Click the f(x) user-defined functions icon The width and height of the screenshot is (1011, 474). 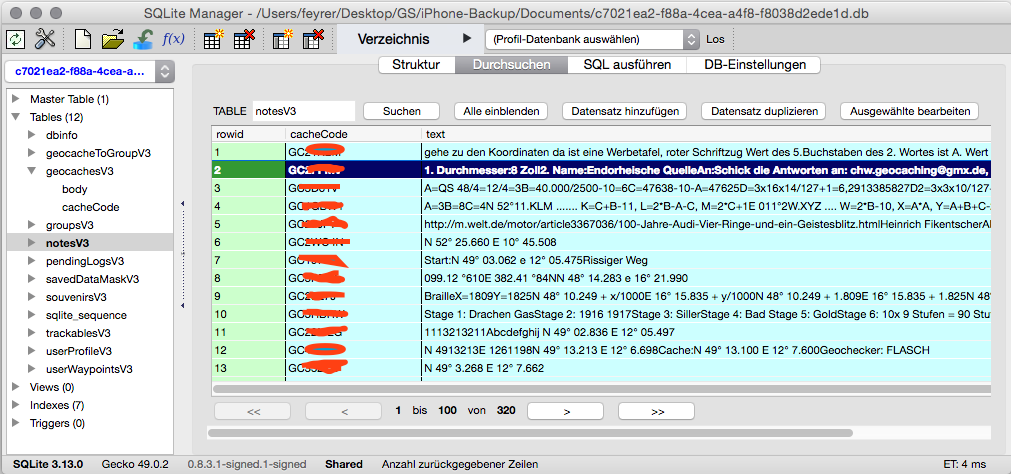click(x=173, y=39)
